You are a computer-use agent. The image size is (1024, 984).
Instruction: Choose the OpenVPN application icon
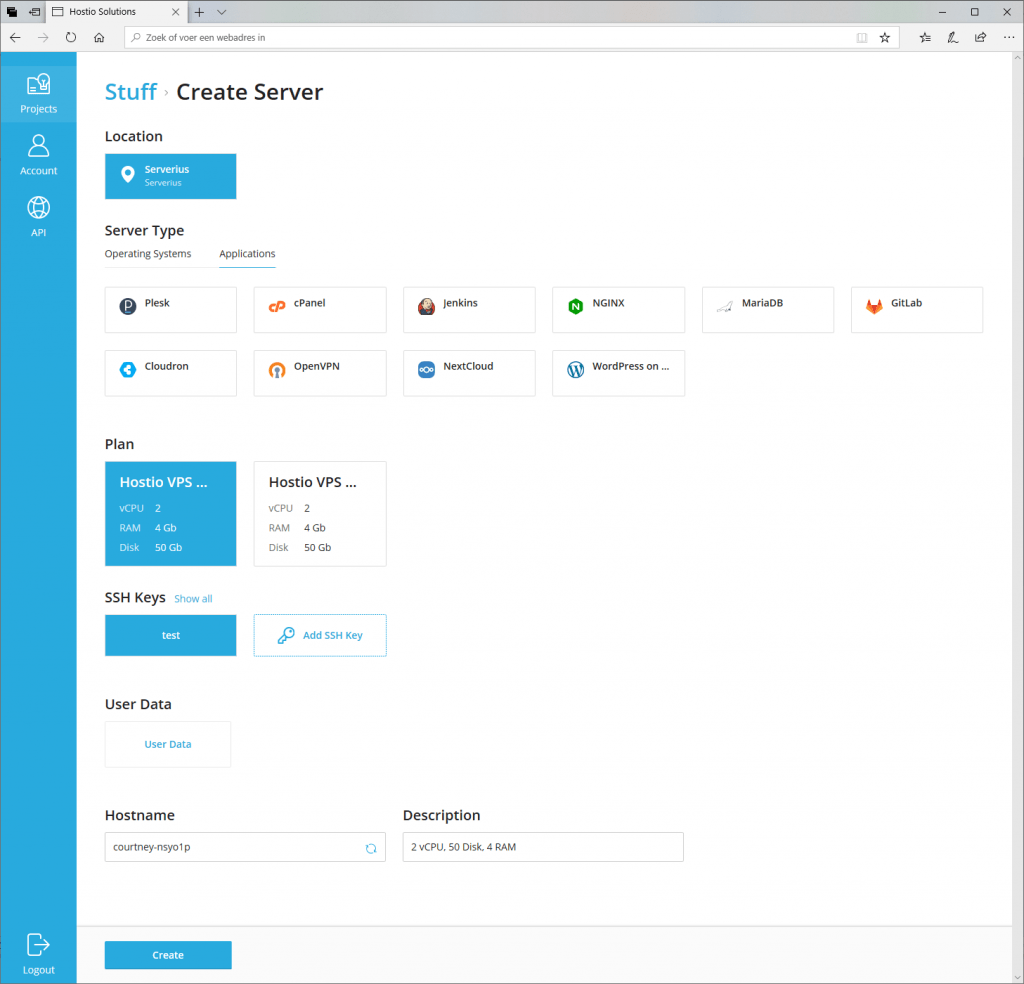(277, 370)
